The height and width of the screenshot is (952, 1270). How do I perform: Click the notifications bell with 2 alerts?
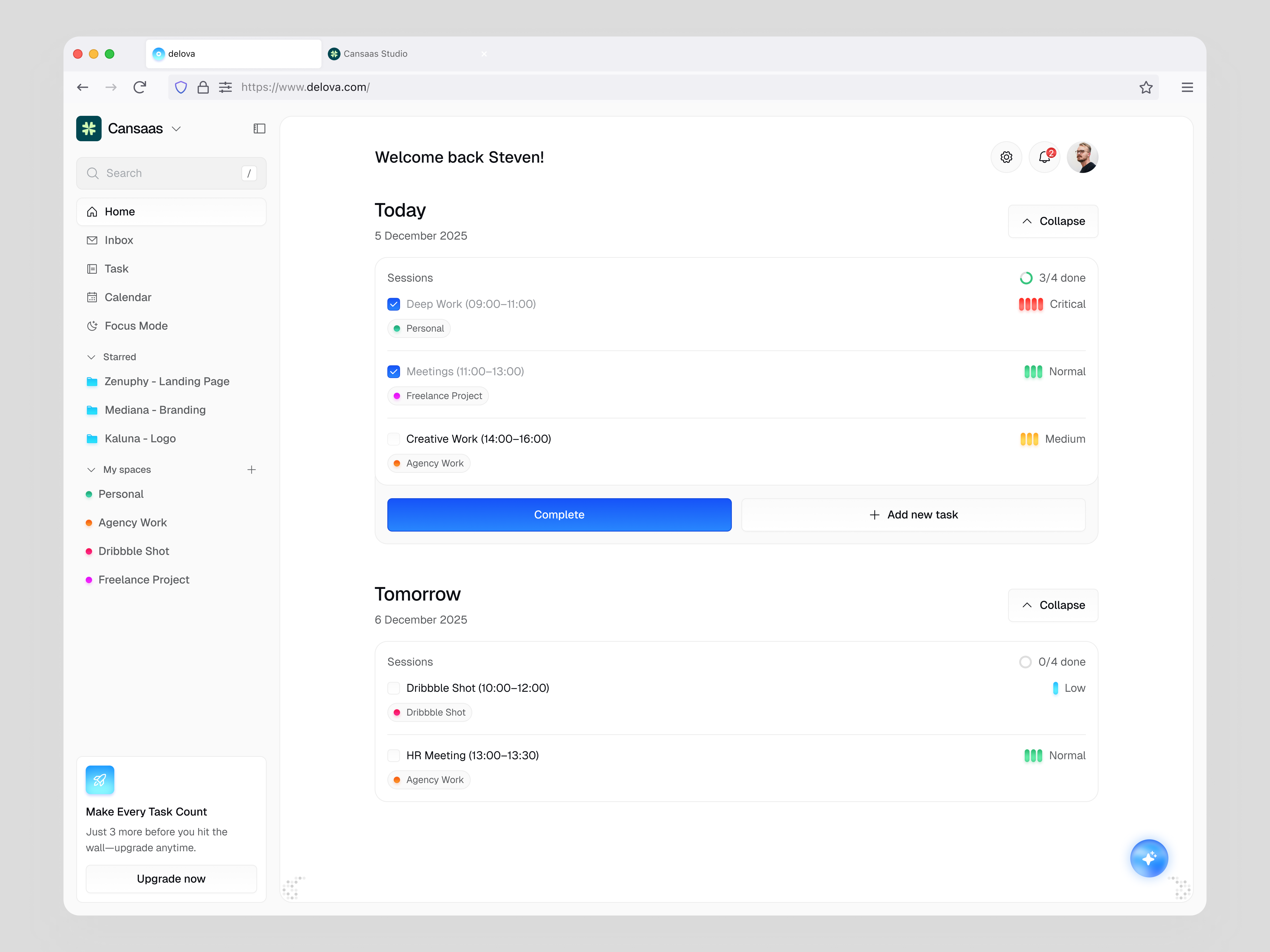coord(1044,157)
